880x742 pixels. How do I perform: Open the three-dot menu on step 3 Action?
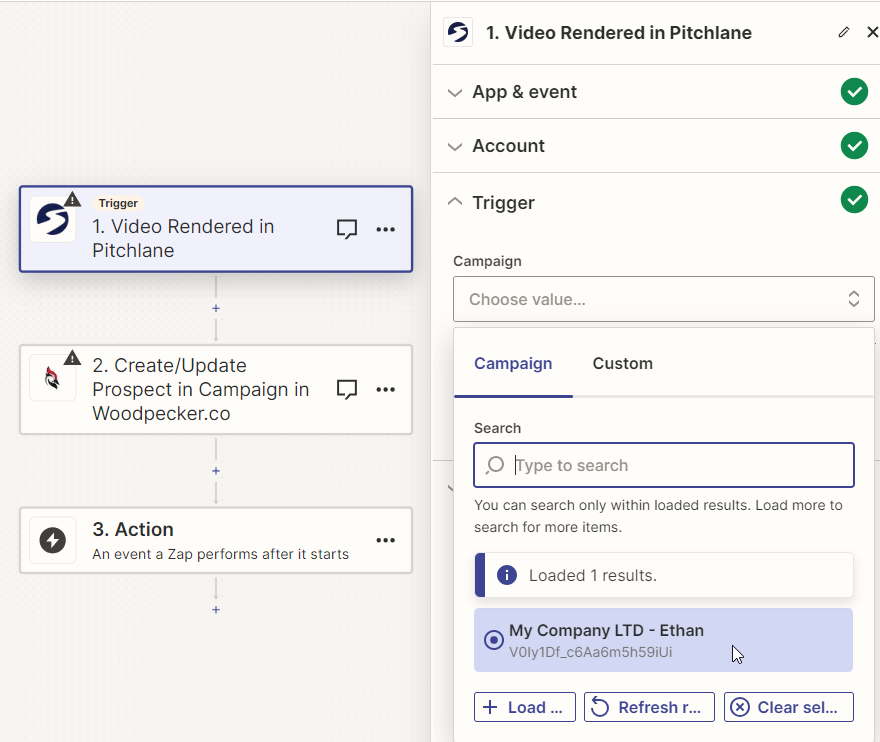click(386, 540)
